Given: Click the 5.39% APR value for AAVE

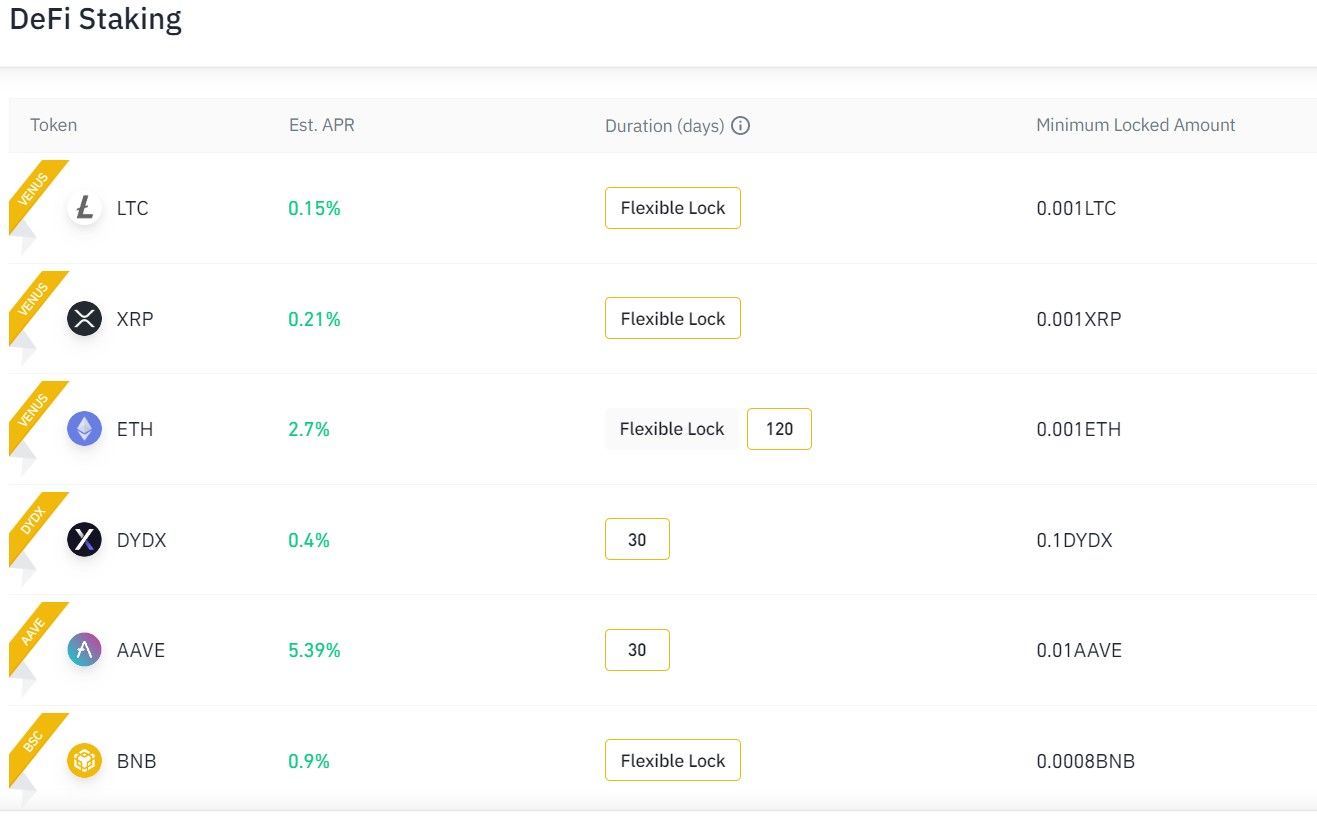Looking at the screenshot, I should coord(314,650).
